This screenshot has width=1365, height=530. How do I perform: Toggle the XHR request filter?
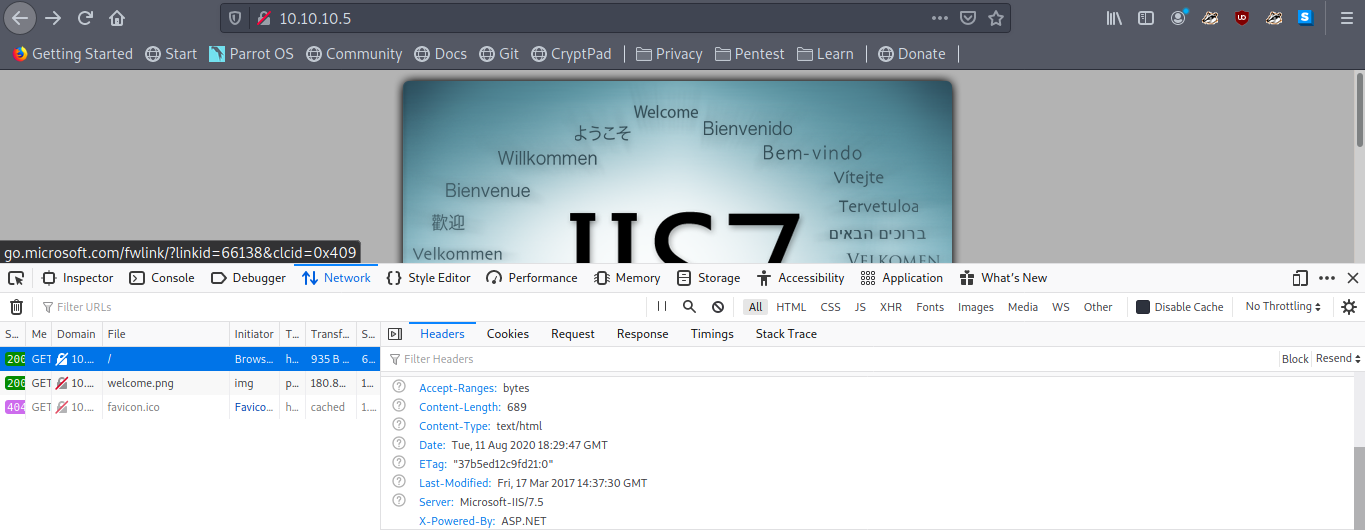coord(890,307)
